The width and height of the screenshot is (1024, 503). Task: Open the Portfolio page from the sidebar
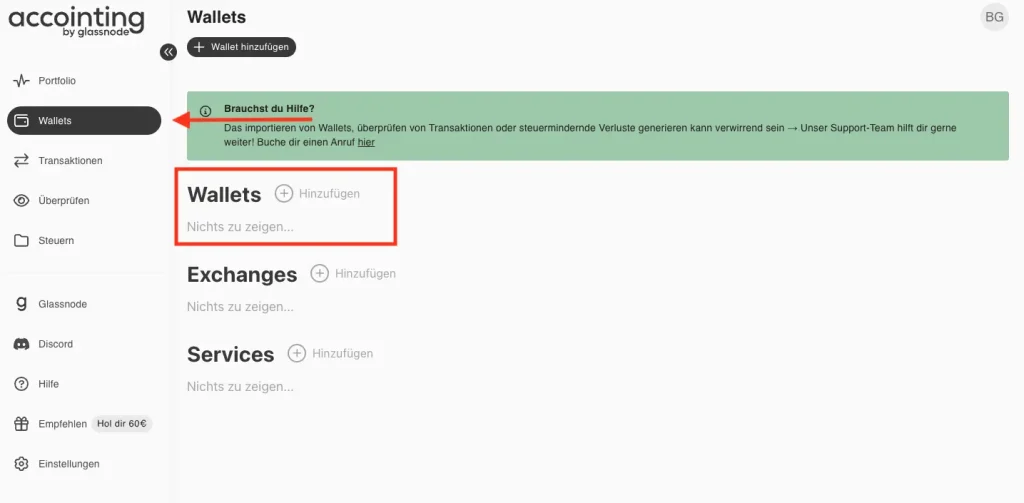pos(57,81)
